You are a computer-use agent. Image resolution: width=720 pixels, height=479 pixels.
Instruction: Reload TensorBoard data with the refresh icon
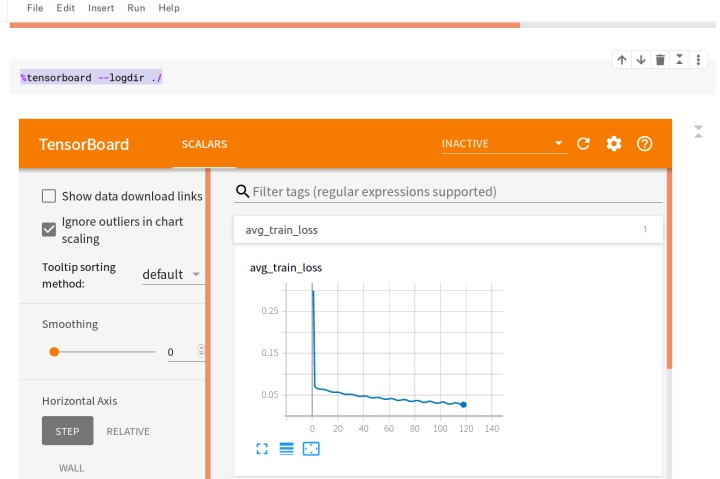point(583,144)
